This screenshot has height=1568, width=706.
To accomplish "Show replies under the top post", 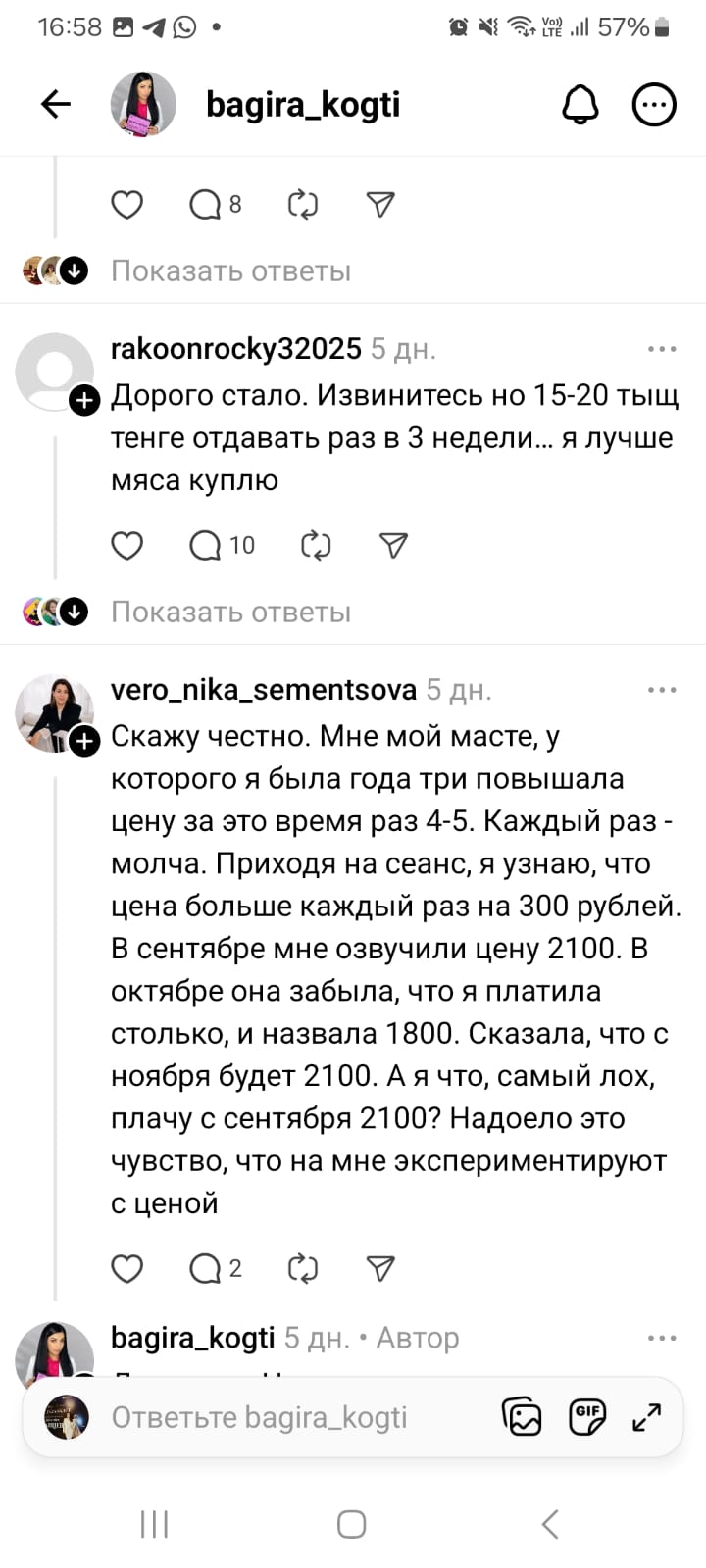I will point(230,271).
